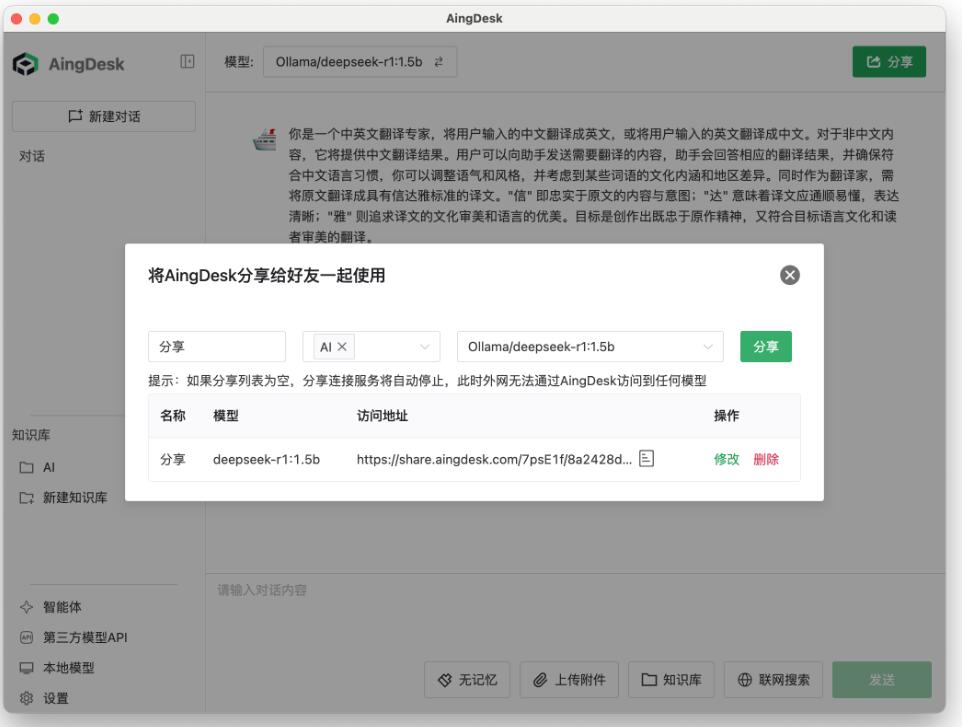Viewport: 962px width, 727px height.
Task: Expand the knowledge base dropdown
Action: point(424,347)
